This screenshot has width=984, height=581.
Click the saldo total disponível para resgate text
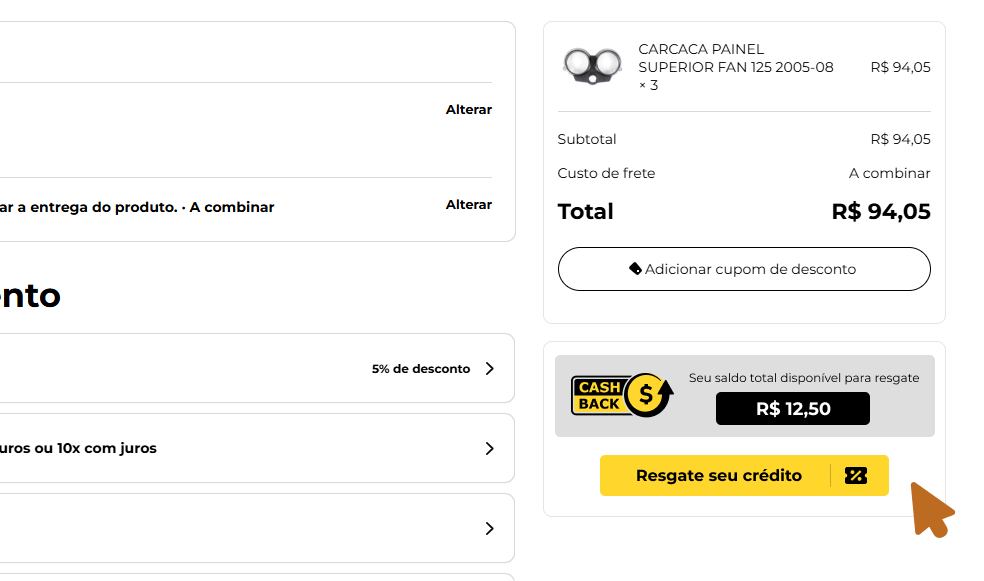(x=804, y=378)
